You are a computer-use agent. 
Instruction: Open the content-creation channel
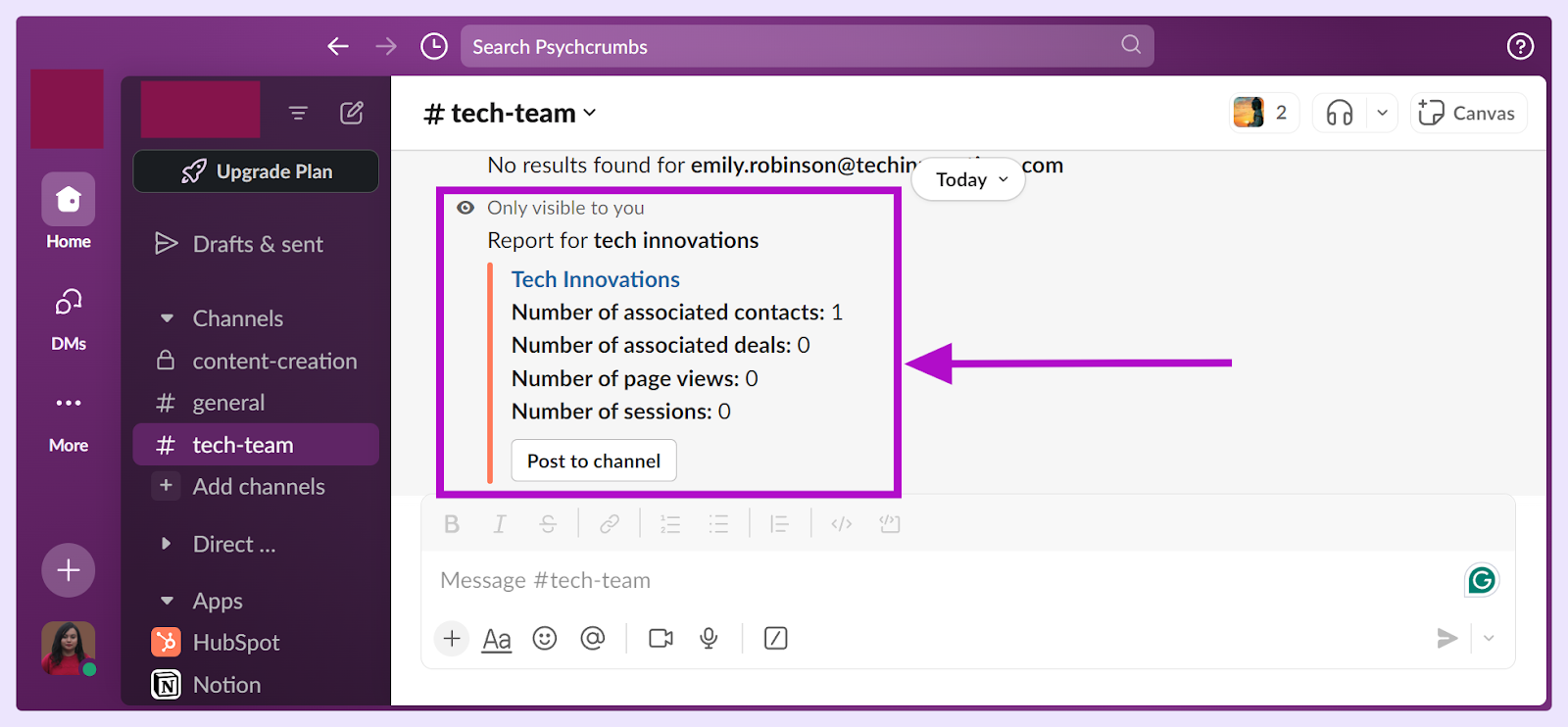256,361
